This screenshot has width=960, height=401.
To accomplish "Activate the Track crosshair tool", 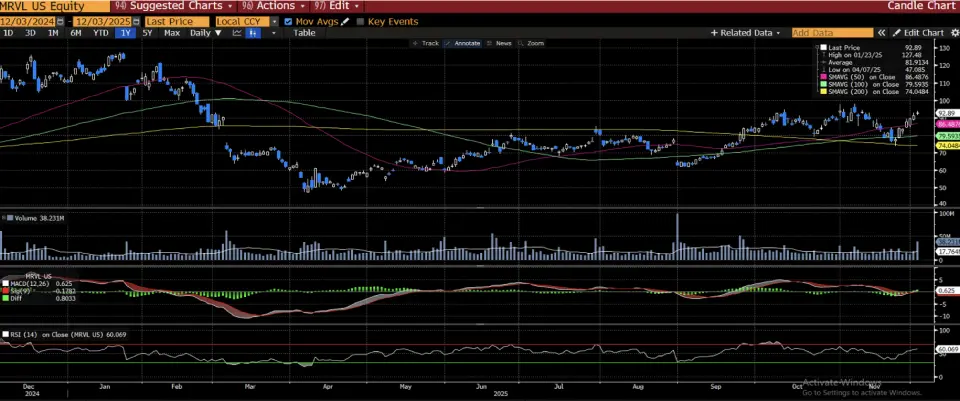I will (x=427, y=44).
